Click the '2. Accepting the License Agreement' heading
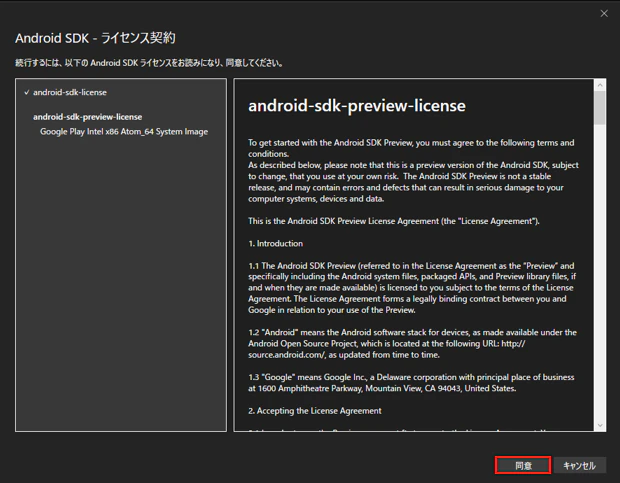This screenshot has width=620, height=483. point(315,411)
